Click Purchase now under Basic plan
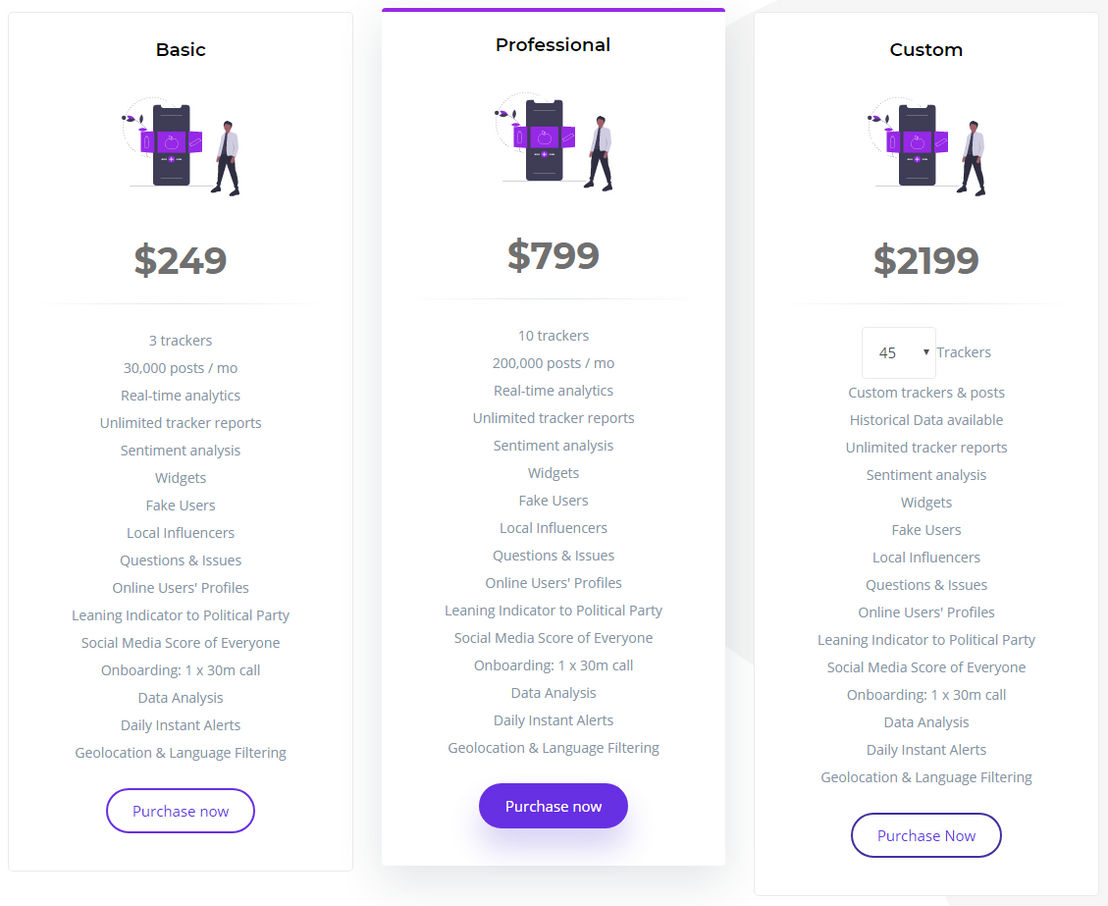Screen dimensions: 1108x906 click(x=180, y=811)
